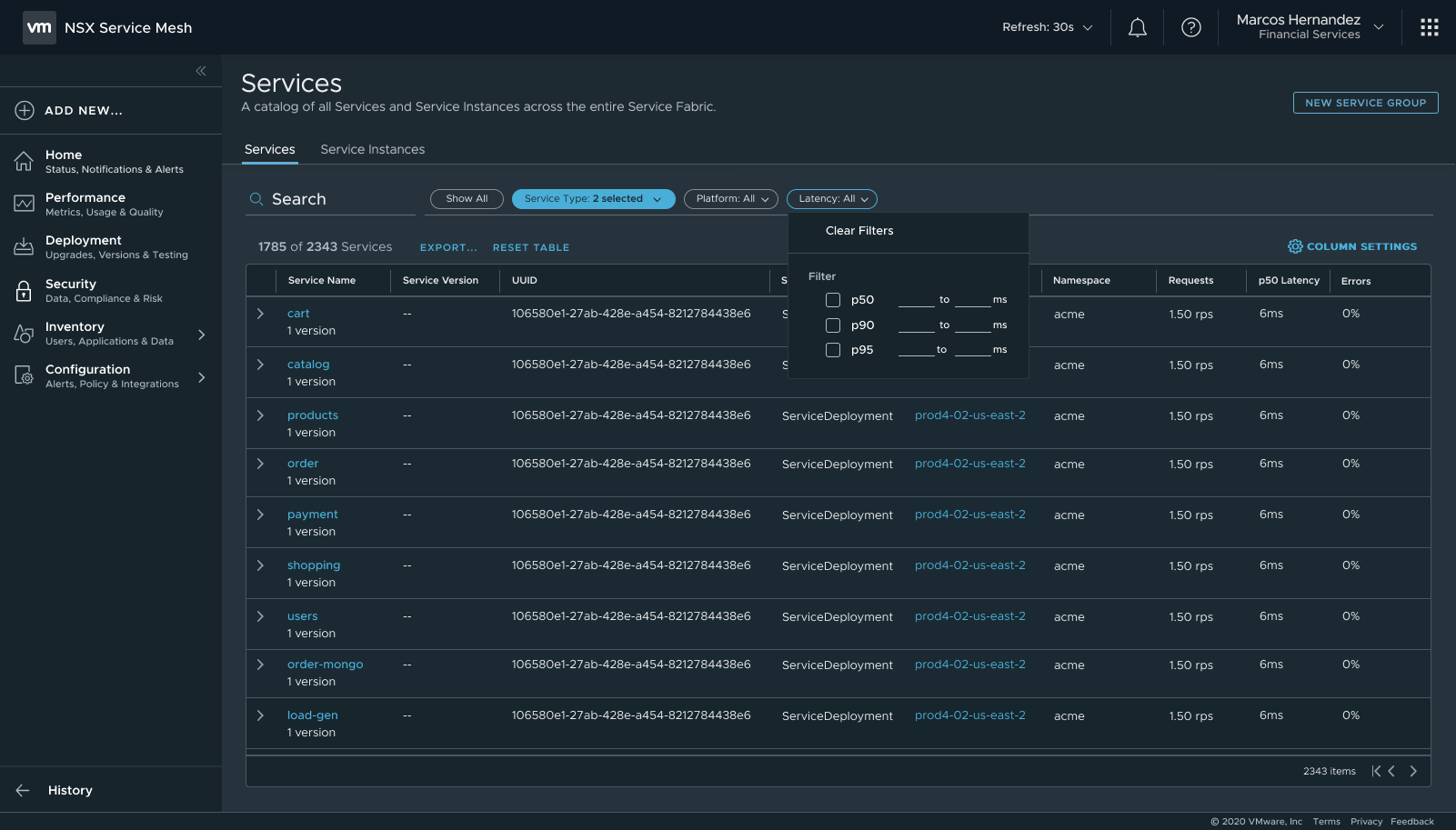Expand the products service row

pyautogui.click(x=260, y=415)
